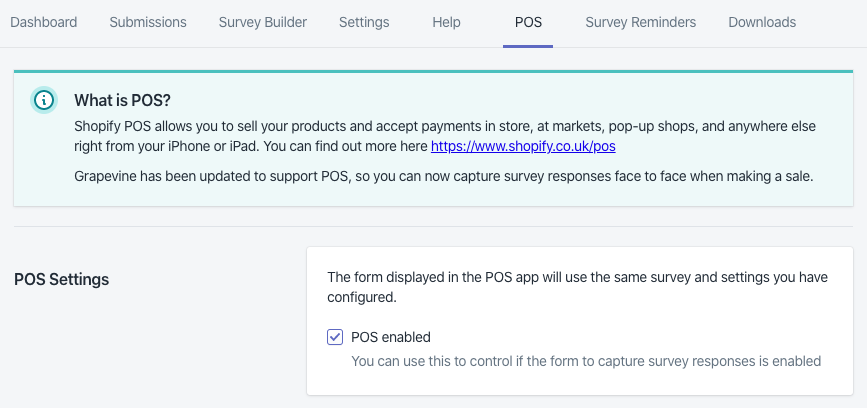The height and width of the screenshot is (408, 867).
Task: Go to the Survey Builder tab
Action: click(x=262, y=22)
